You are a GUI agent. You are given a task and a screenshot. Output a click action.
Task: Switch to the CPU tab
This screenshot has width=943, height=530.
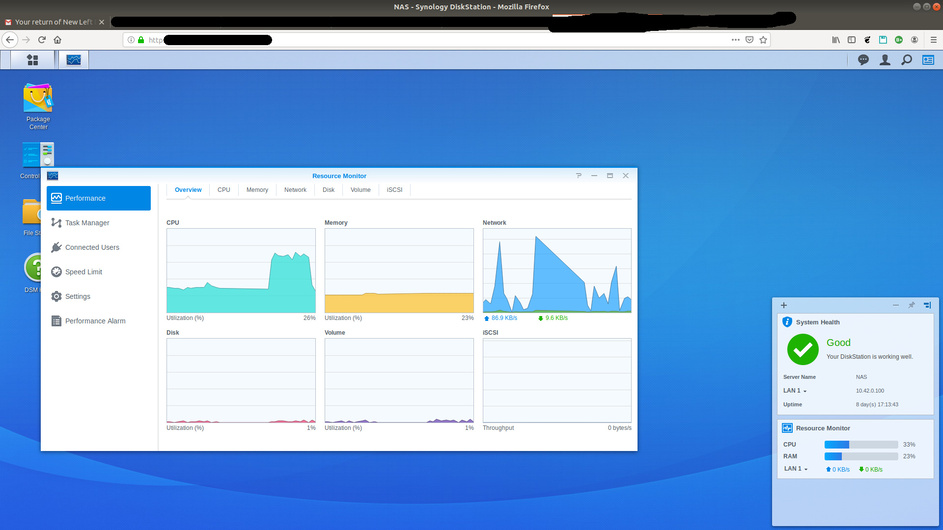click(224, 190)
